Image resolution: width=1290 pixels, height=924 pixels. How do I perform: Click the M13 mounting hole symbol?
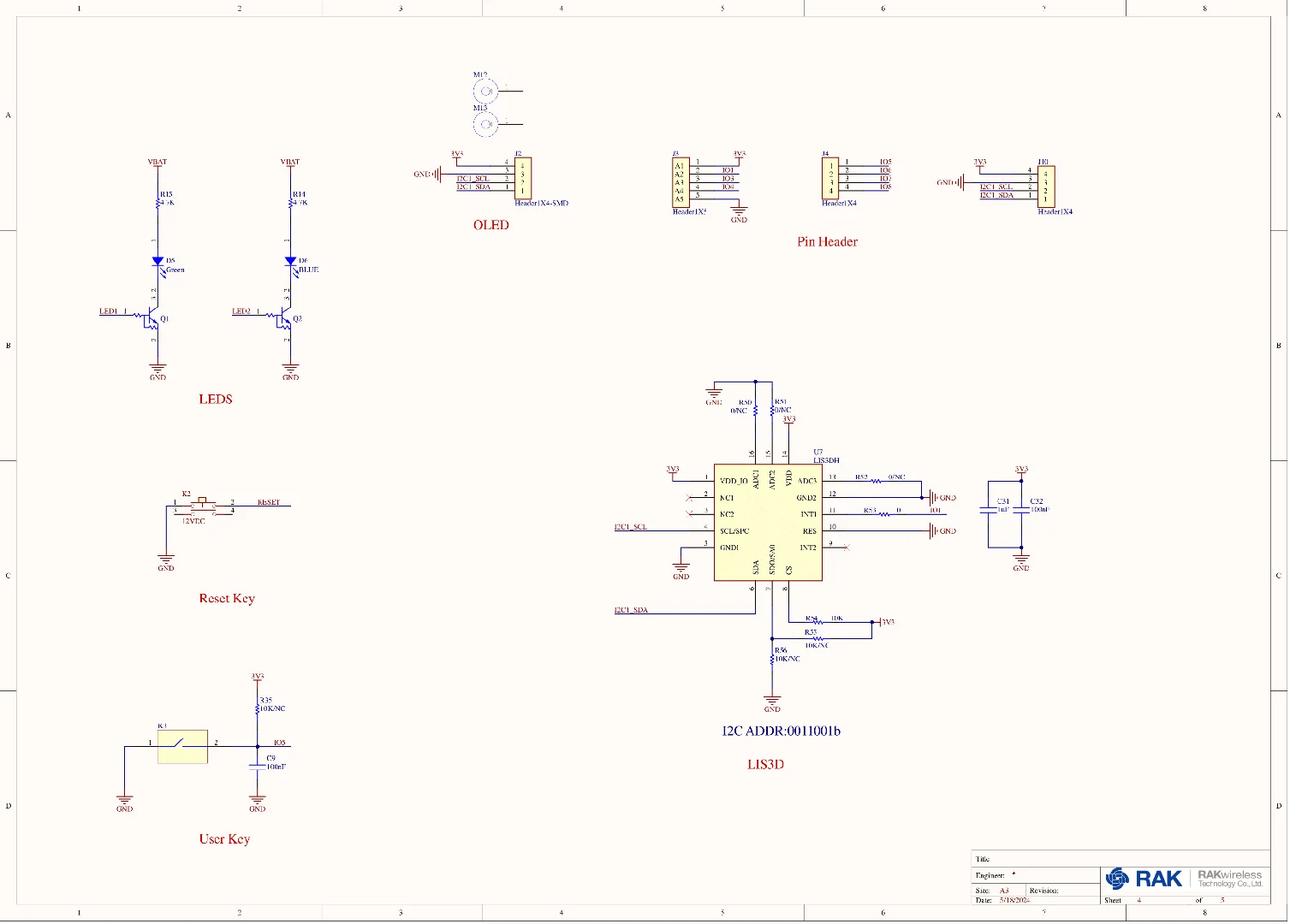click(x=485, y=124)
